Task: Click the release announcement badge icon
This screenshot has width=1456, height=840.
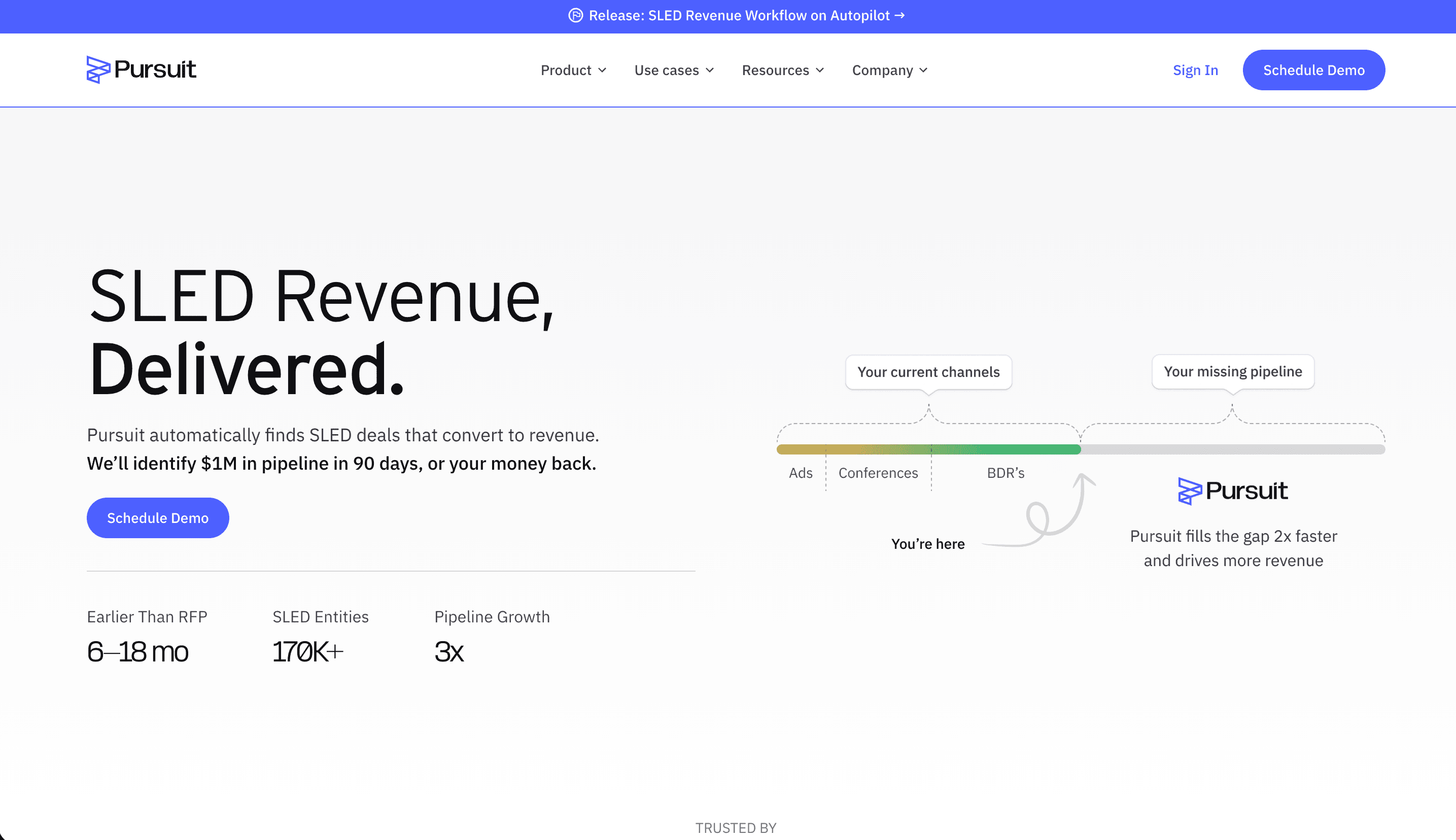Action: tap(575, 16)
